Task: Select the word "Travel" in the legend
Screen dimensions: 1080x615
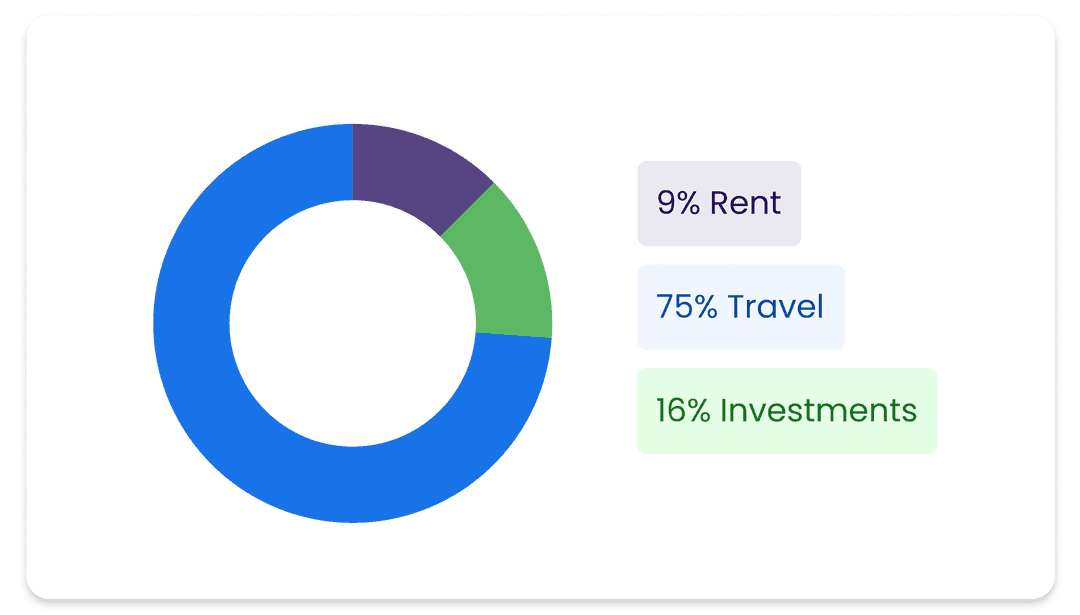Action: point(776,307)
